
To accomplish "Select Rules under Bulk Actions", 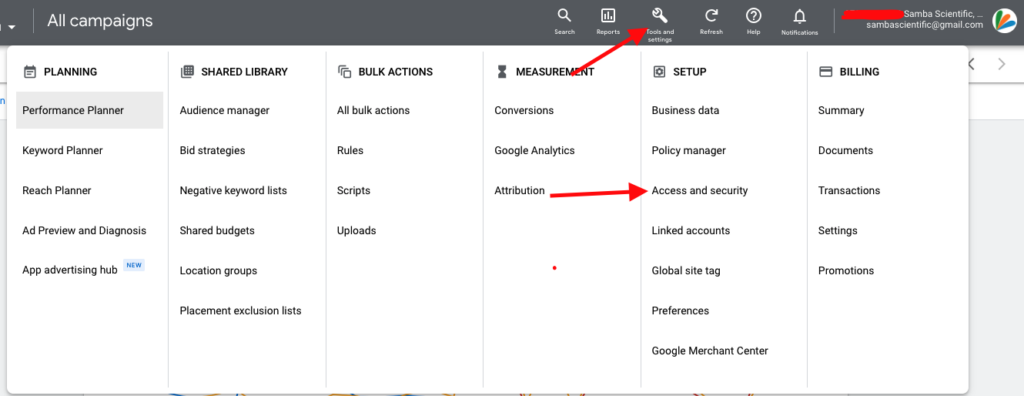I will pyautogui.click(x=350, y=150).
